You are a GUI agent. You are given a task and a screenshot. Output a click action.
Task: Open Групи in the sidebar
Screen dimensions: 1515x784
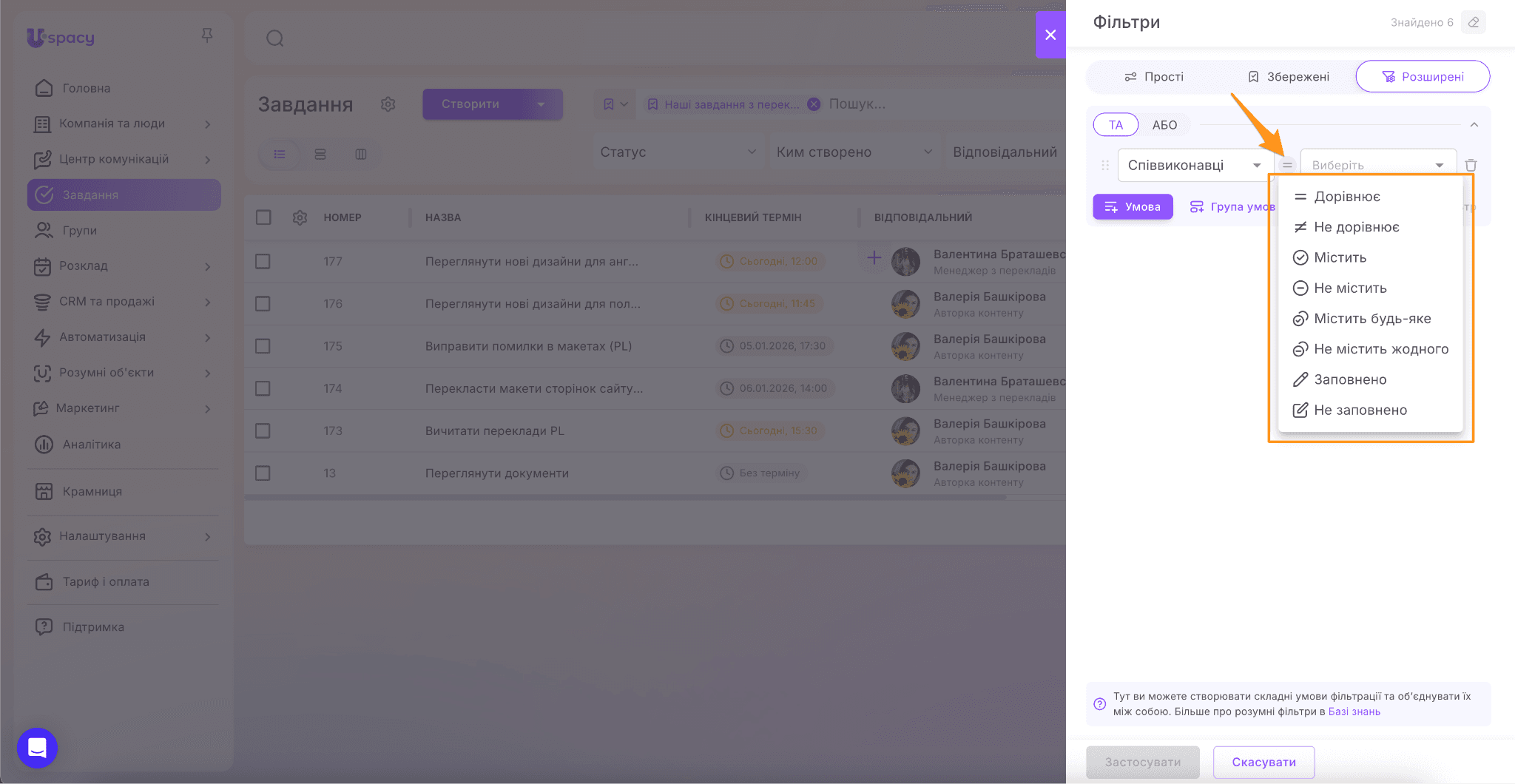124,230
